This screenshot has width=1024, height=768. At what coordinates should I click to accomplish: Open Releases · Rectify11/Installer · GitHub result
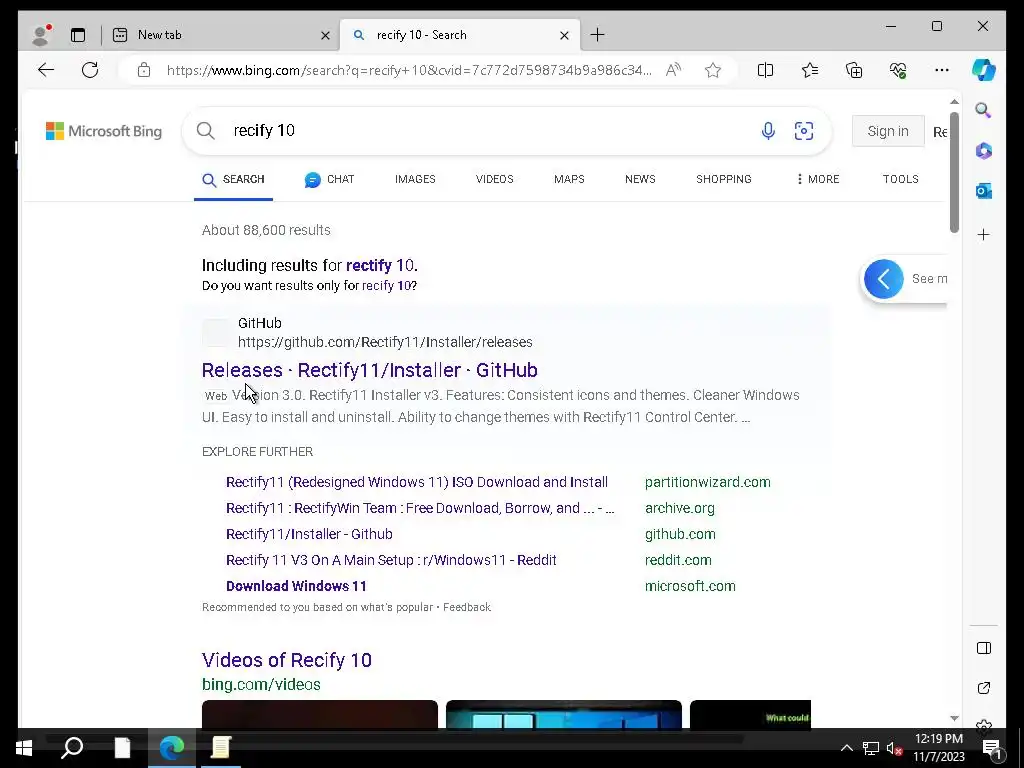click(x=370, y=370)
